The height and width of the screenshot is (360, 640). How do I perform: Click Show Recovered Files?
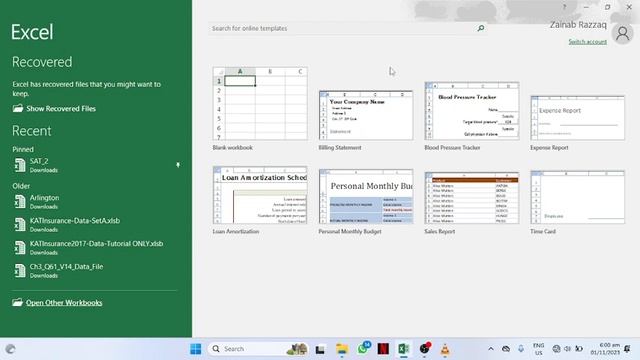61,109
